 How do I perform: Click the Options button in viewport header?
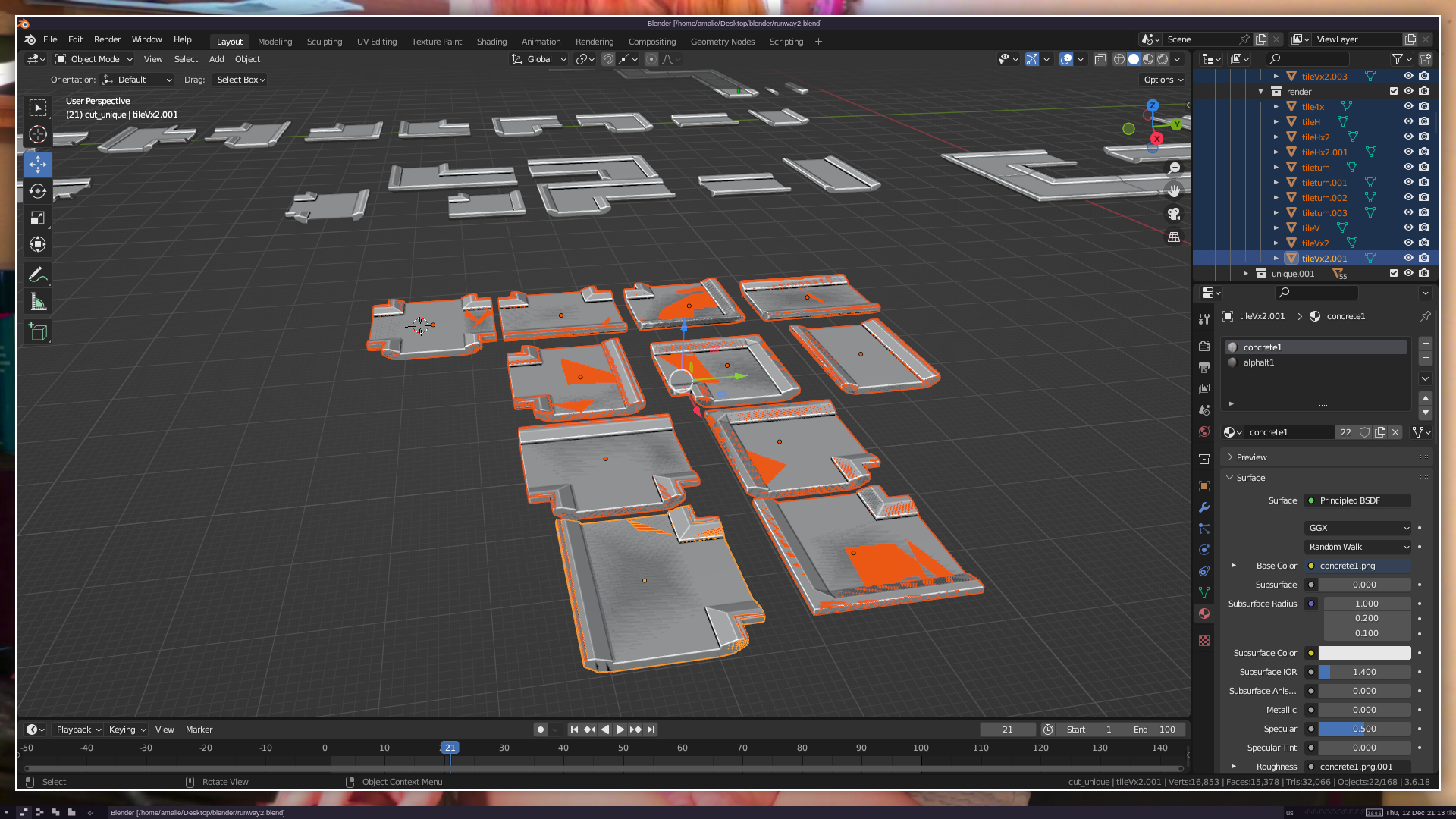point(1163,80)
